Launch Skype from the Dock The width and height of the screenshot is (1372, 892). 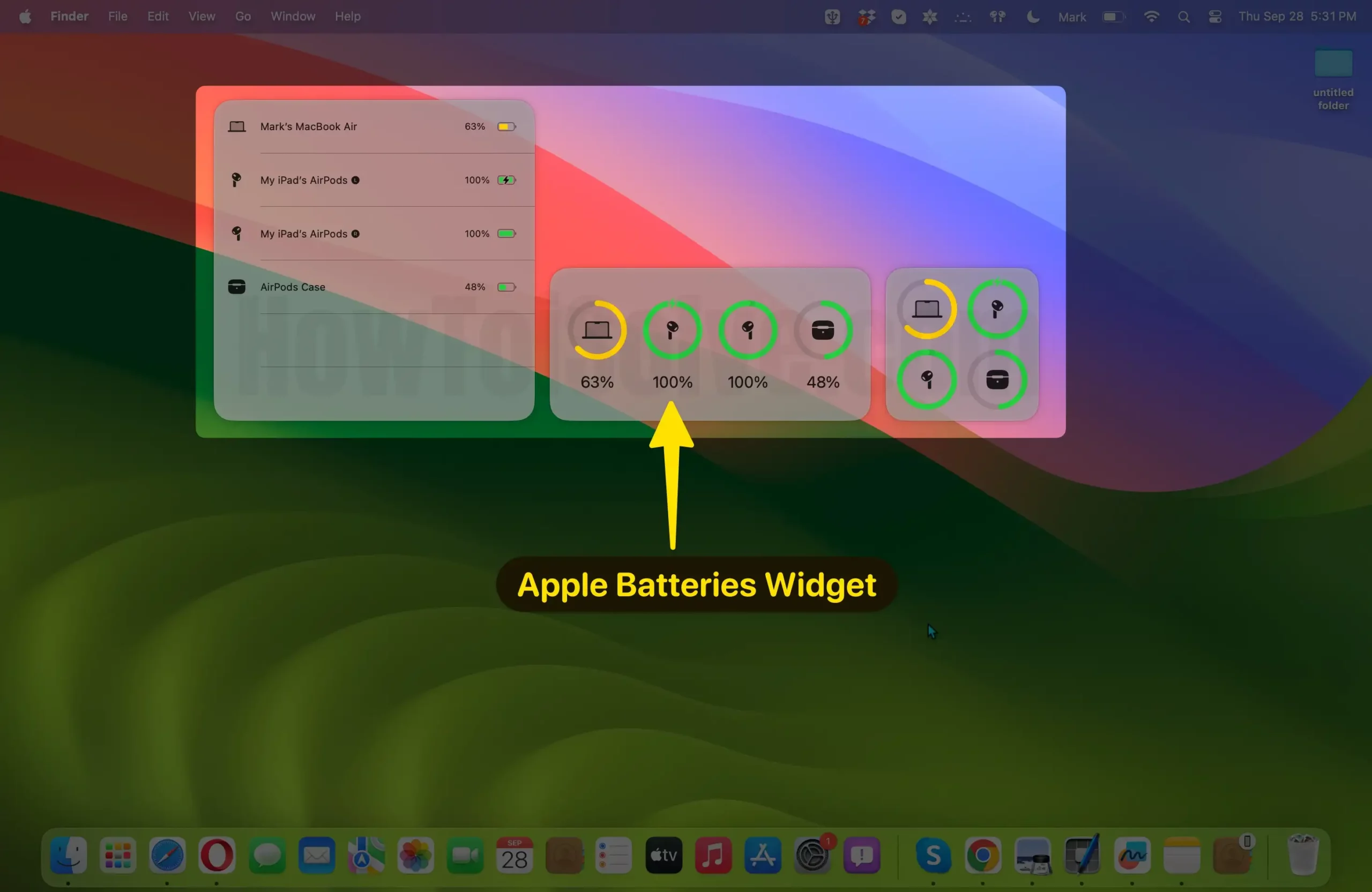(x=933, y=855)
